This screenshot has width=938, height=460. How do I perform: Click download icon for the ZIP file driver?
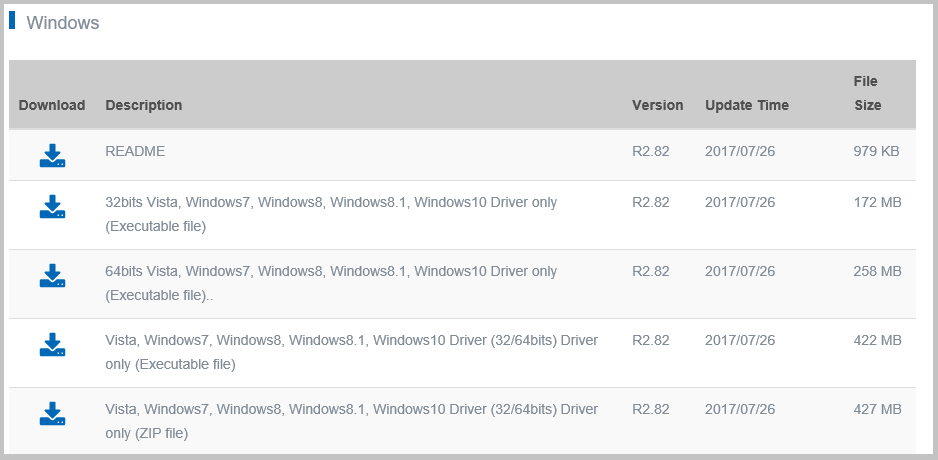(x=53, y=413)
